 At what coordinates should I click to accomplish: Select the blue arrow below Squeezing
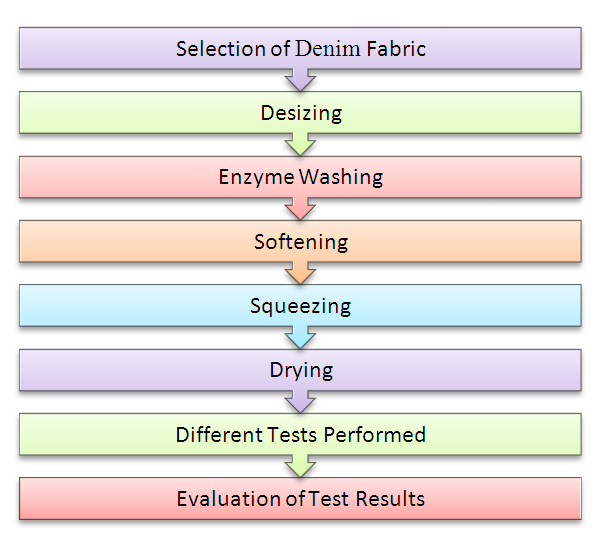click(x=301, y=337)
